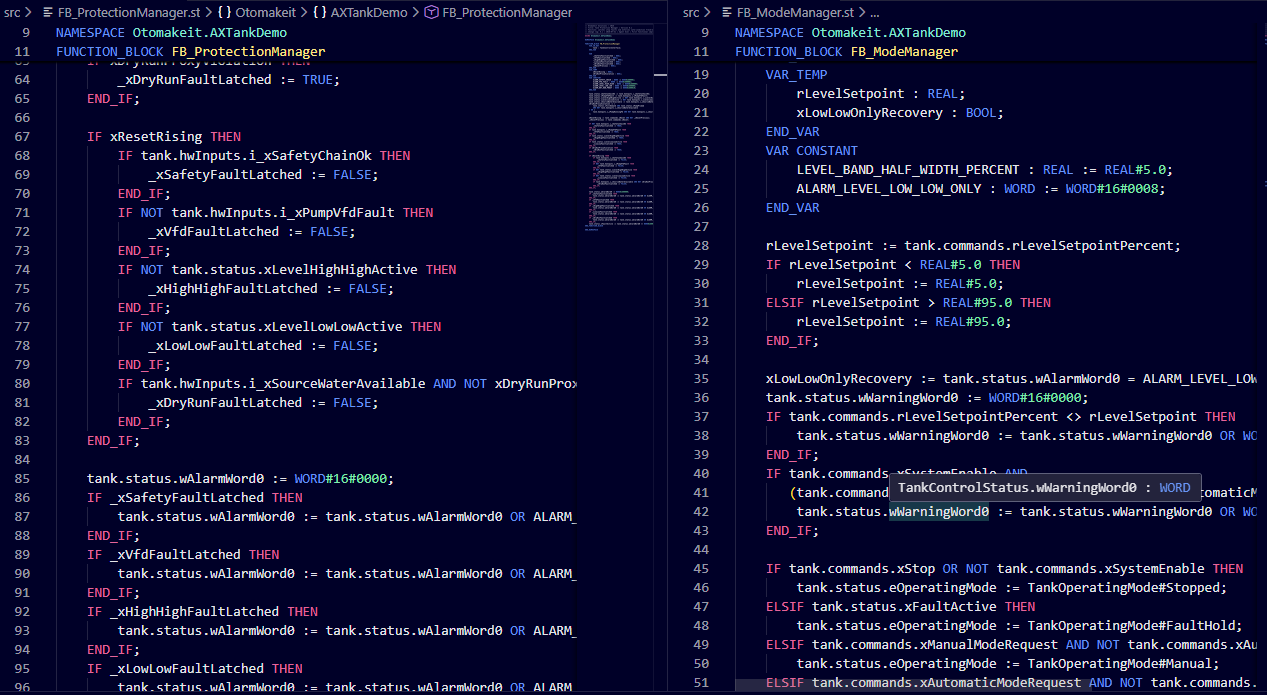Viewport: 1267px width, 695px height.
Task: Click 'i_xSafetyChainOk' on line 68
Action: pyautogui.click(x=310, y=155)
